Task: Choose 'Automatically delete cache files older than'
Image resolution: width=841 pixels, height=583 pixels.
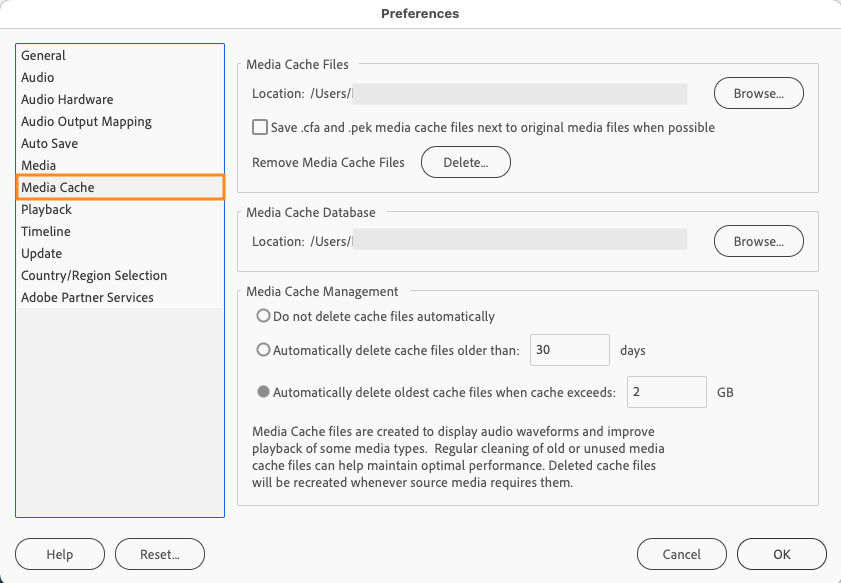Action: coord(264,351)
